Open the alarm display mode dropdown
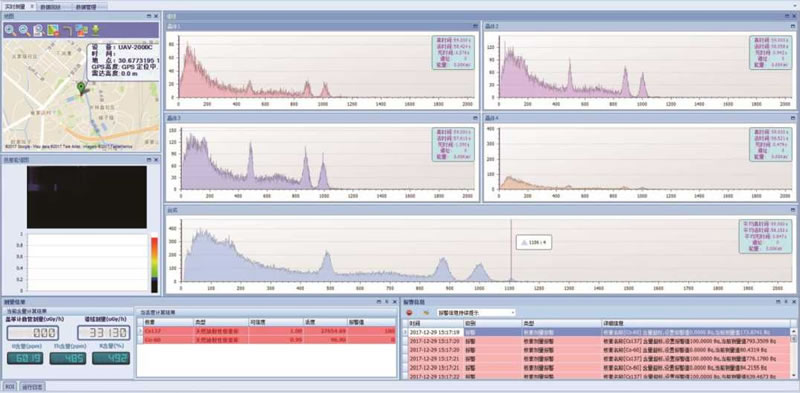This screenshot has height=393, width=800. tap(476, 312)
